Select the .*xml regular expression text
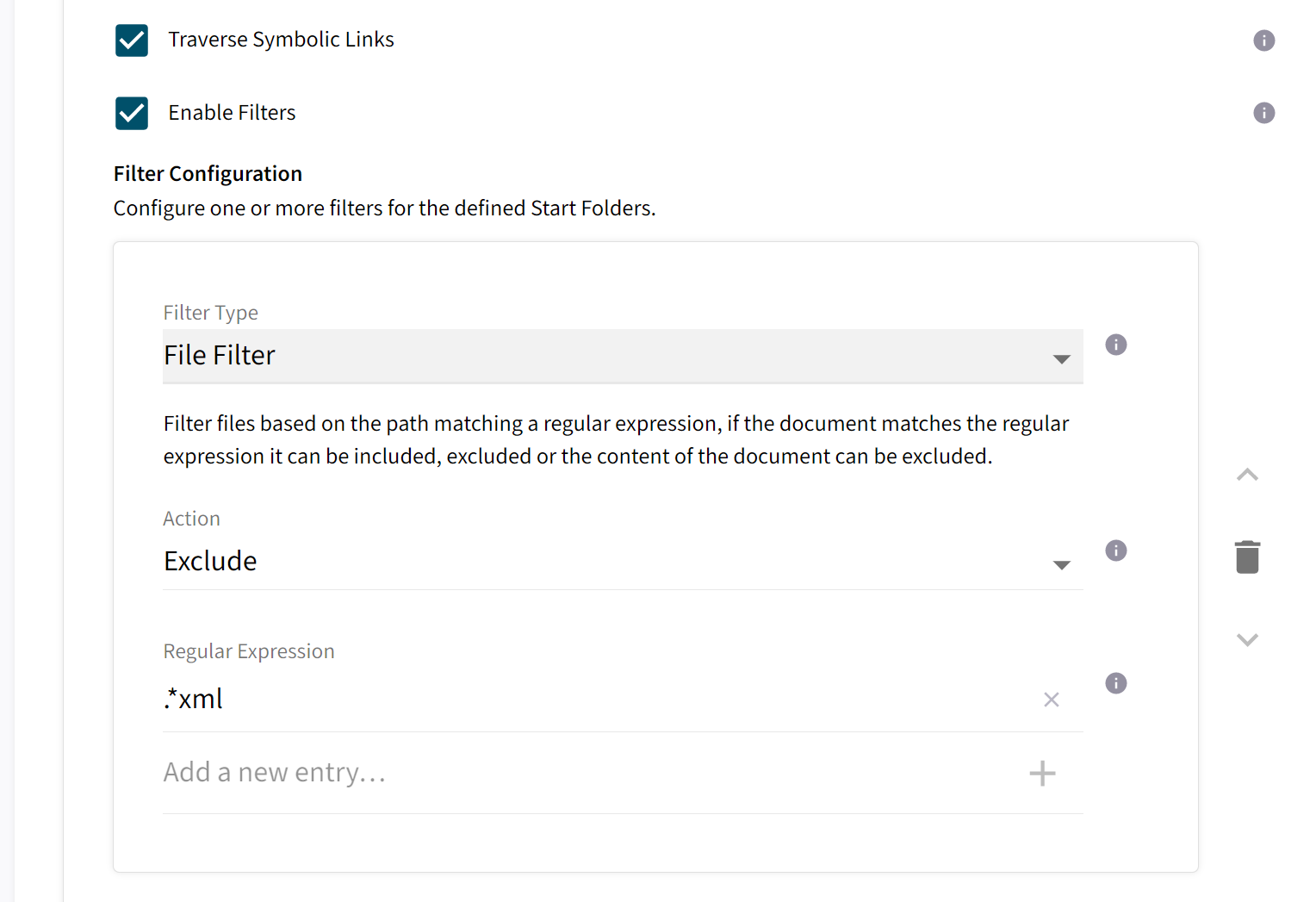The image size is (1316, 902). 192,699
